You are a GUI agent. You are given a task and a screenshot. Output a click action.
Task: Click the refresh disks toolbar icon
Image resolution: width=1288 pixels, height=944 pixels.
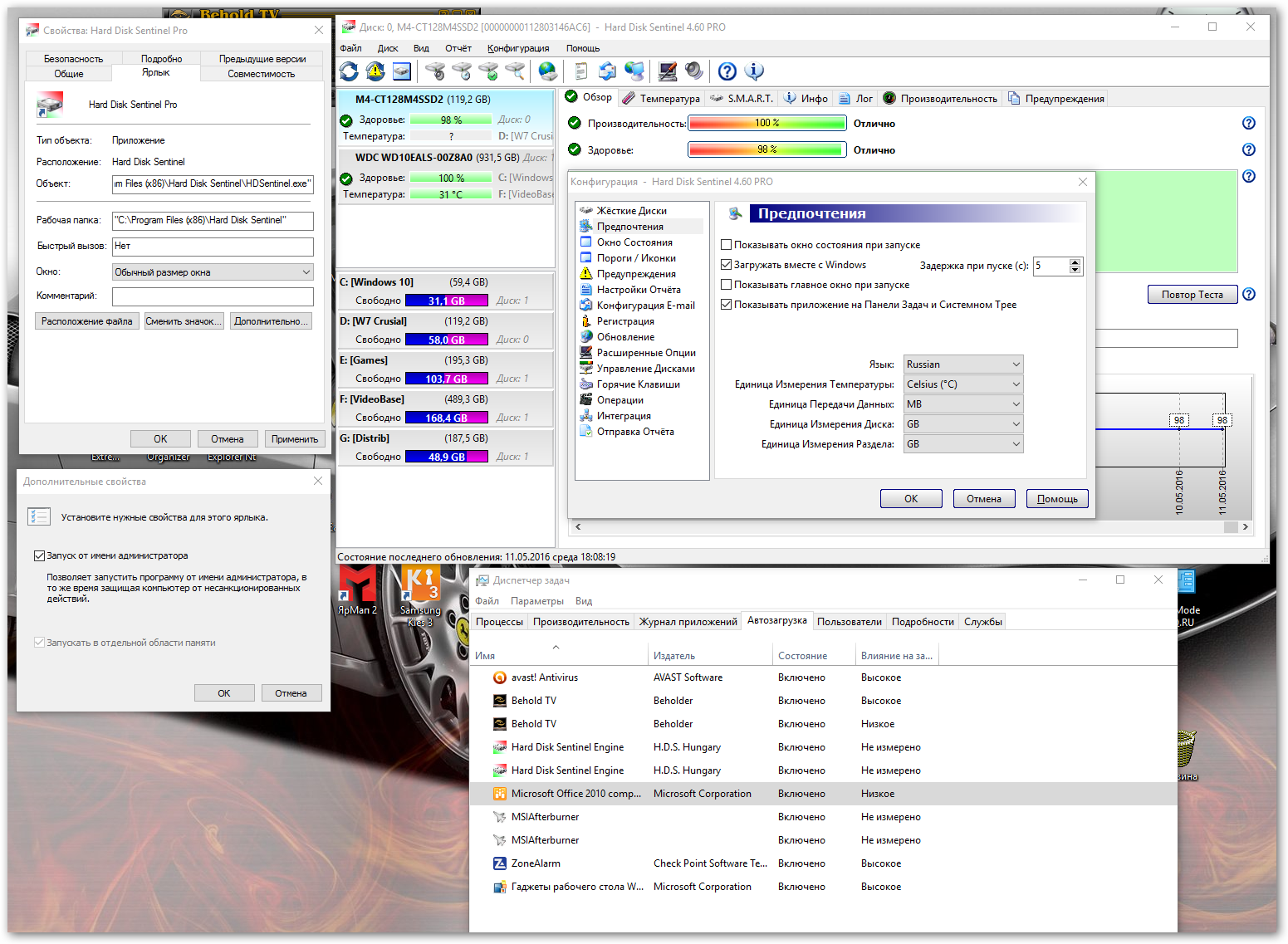350,71
